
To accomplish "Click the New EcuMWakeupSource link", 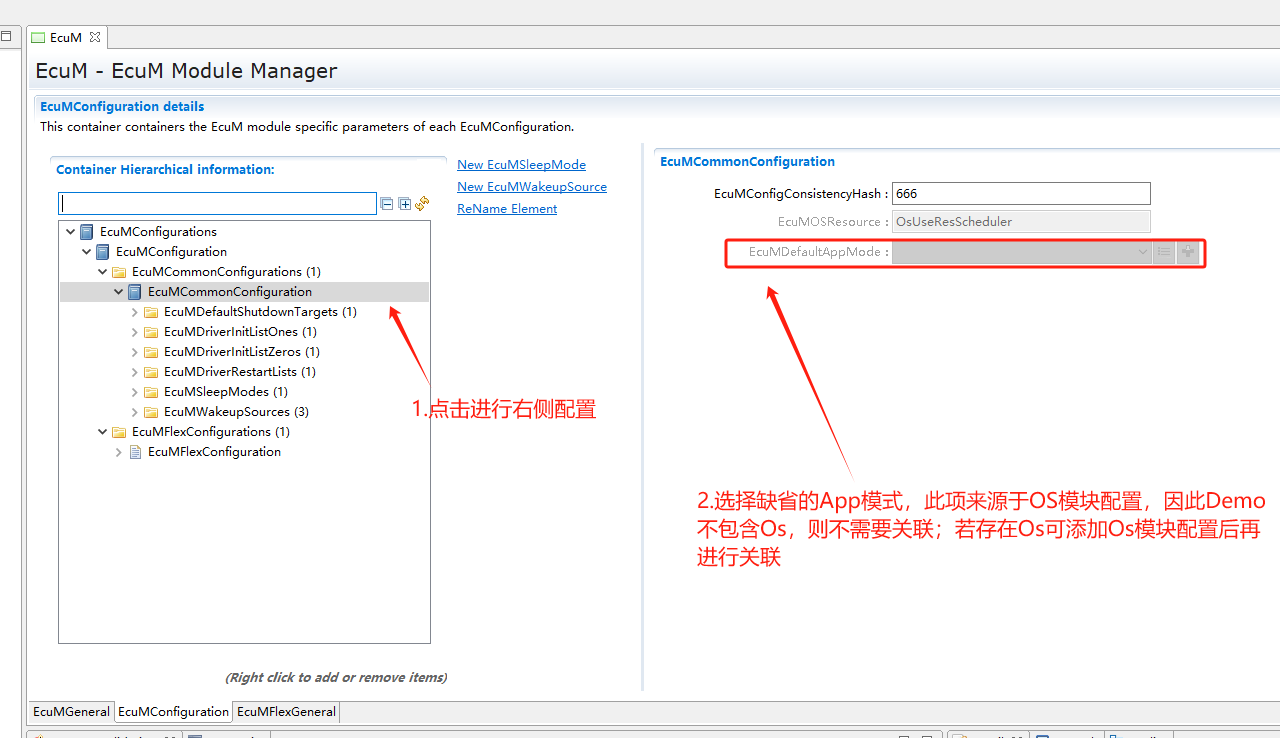I will coord(531,187).
